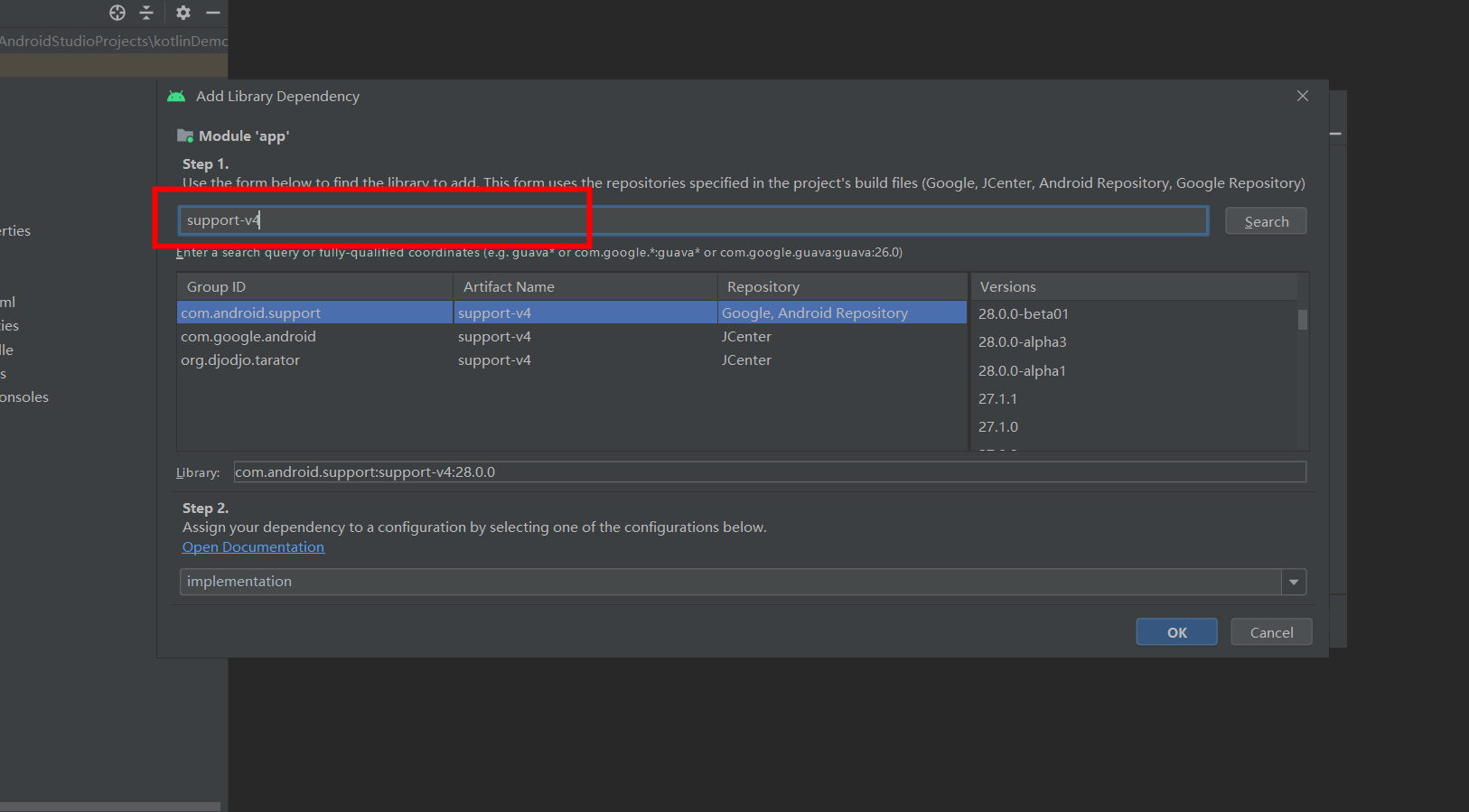The image size is (1469, 812).
Task: Select the 'onsoles' item in left panel
Action: 24,397
